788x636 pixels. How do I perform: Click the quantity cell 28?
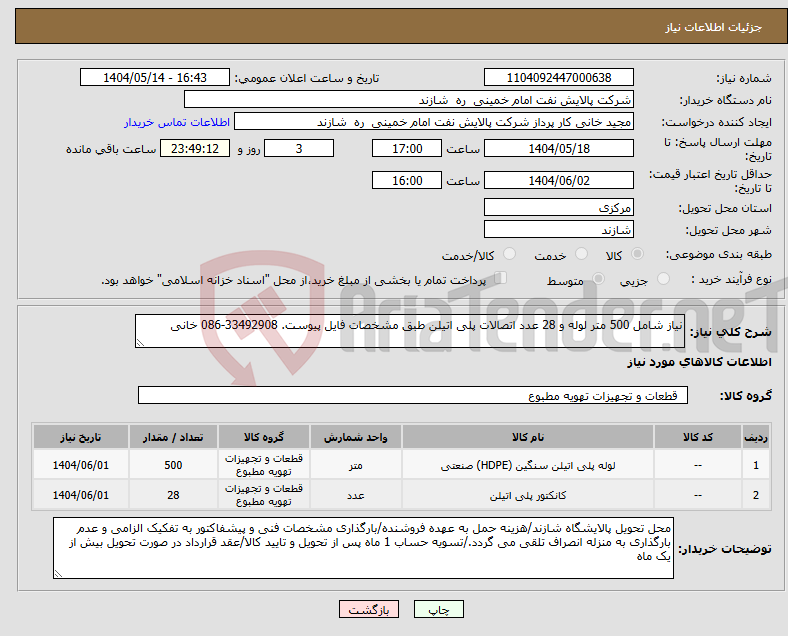pyautogui.click(x=173, y=495)
